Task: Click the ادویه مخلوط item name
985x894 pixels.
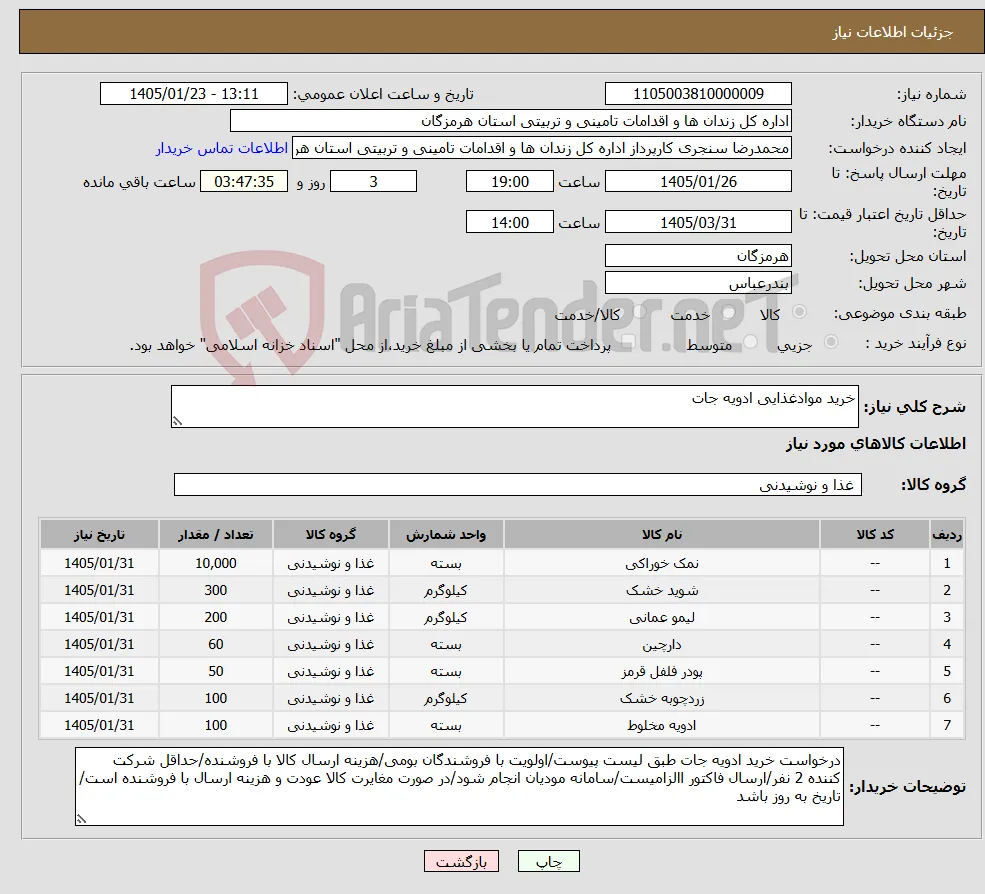Action: click(661, 725)
